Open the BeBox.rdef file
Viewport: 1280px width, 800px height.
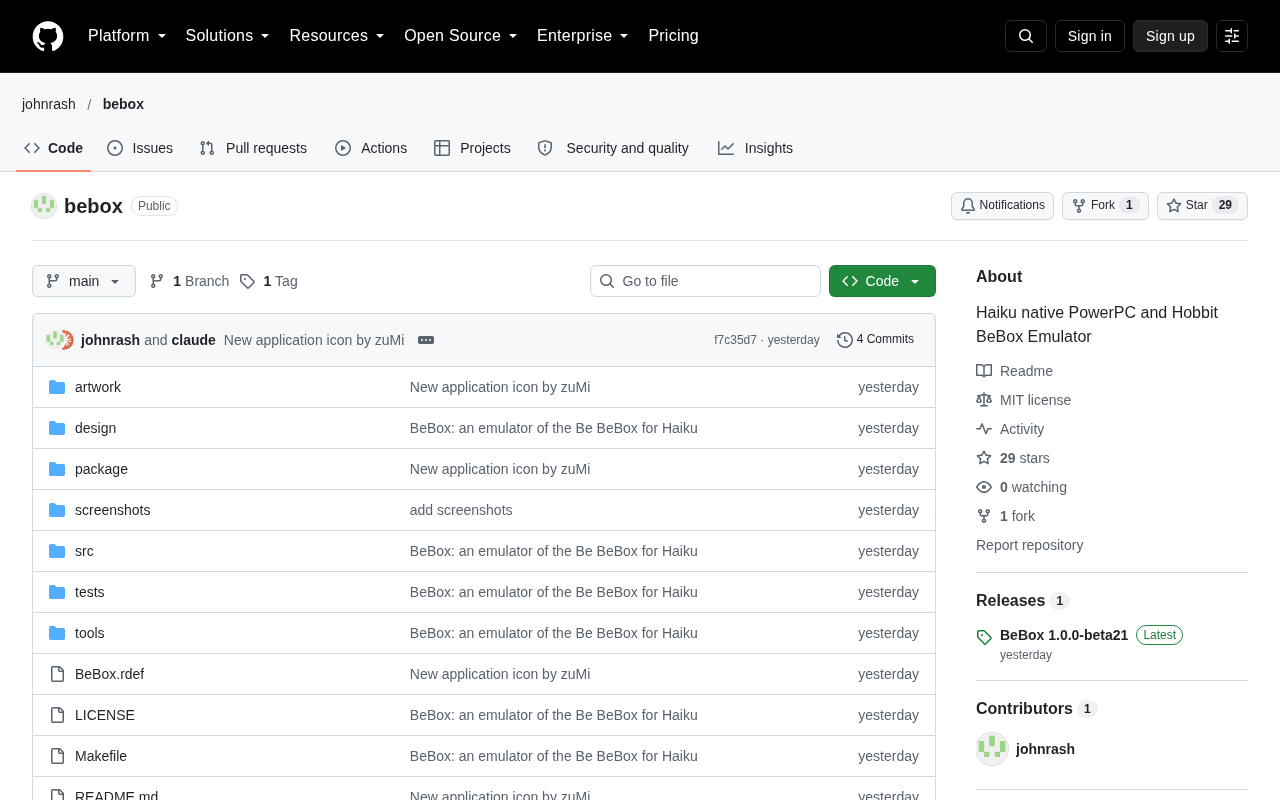[110, 674]
